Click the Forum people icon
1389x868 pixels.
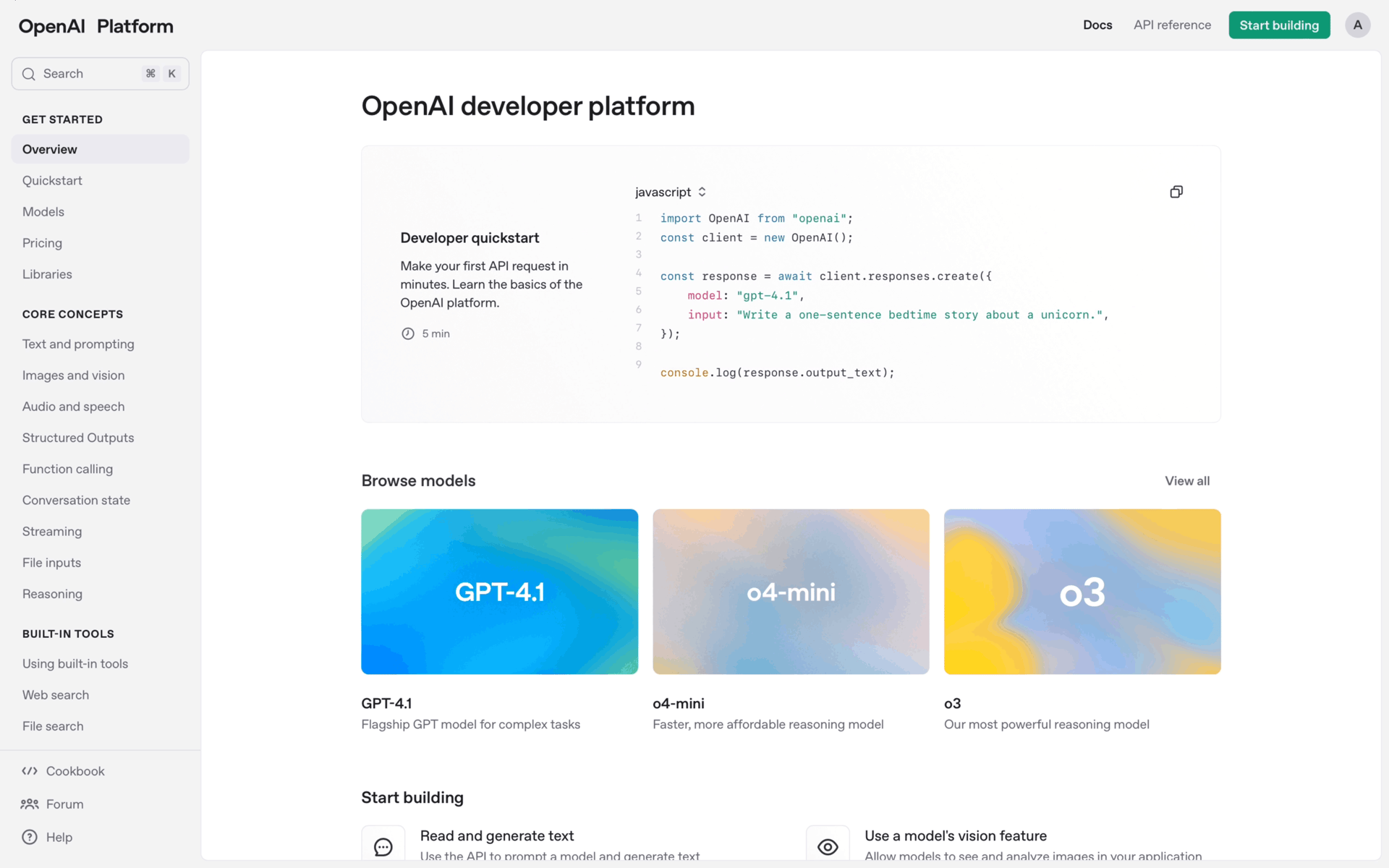click(x=30, y=804)
